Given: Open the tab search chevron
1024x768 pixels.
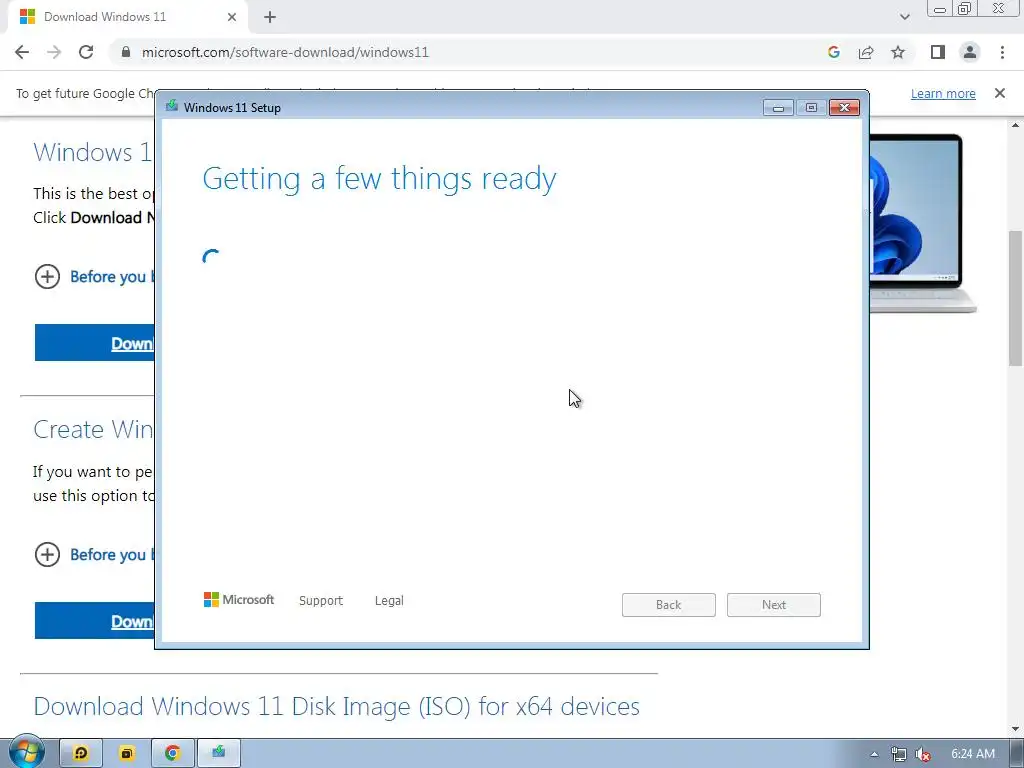Looking at the screenshot, I should 904,17.
